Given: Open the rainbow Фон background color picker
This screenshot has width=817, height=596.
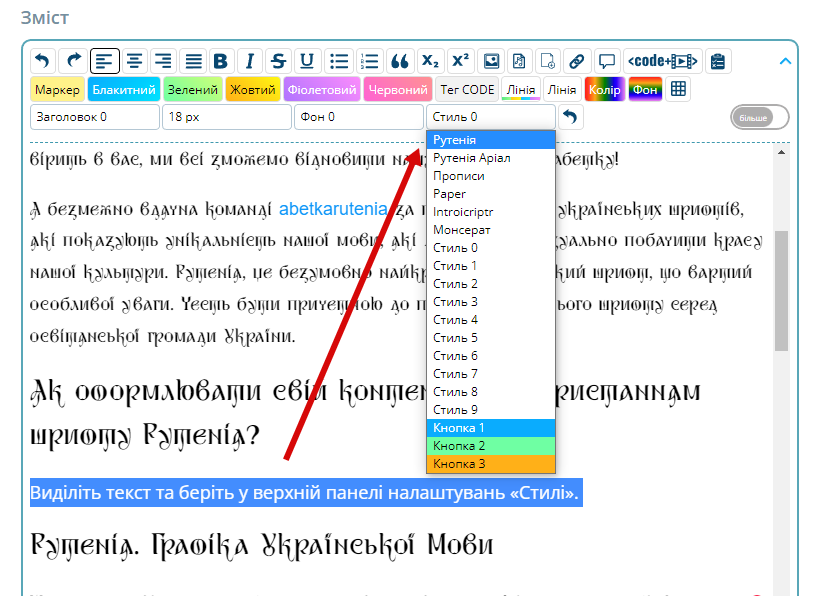Looking at the screenshot, I should coord(645,90).
